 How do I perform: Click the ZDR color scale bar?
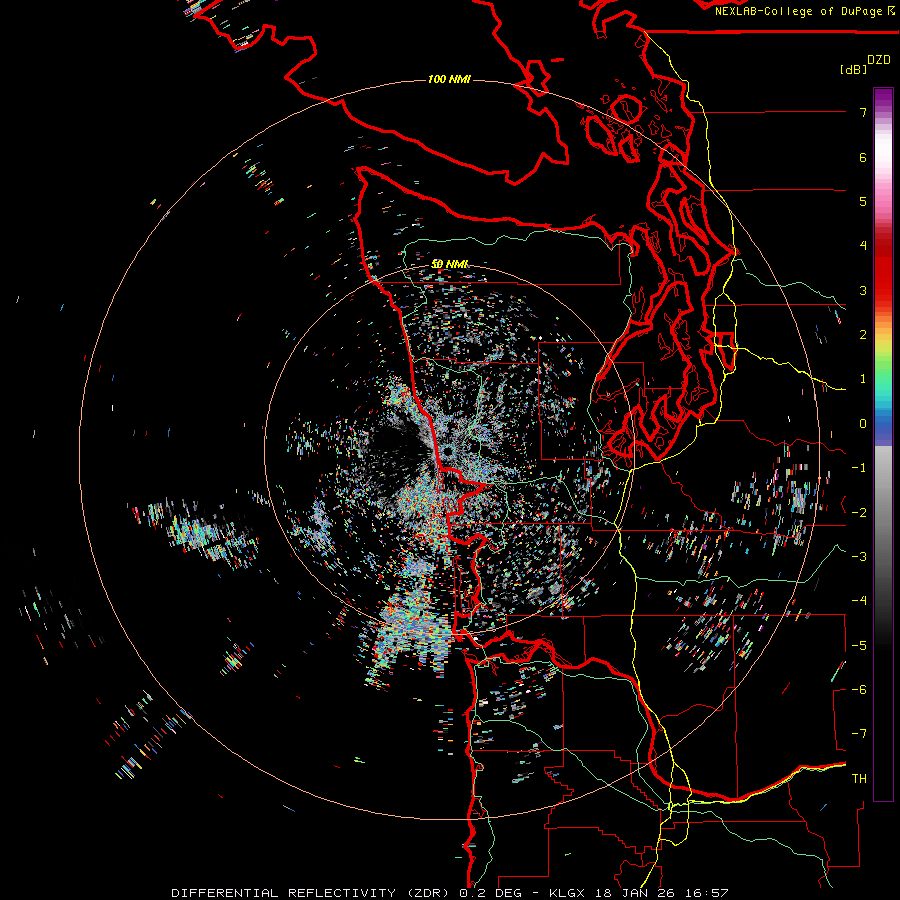(x=883, y=444)
